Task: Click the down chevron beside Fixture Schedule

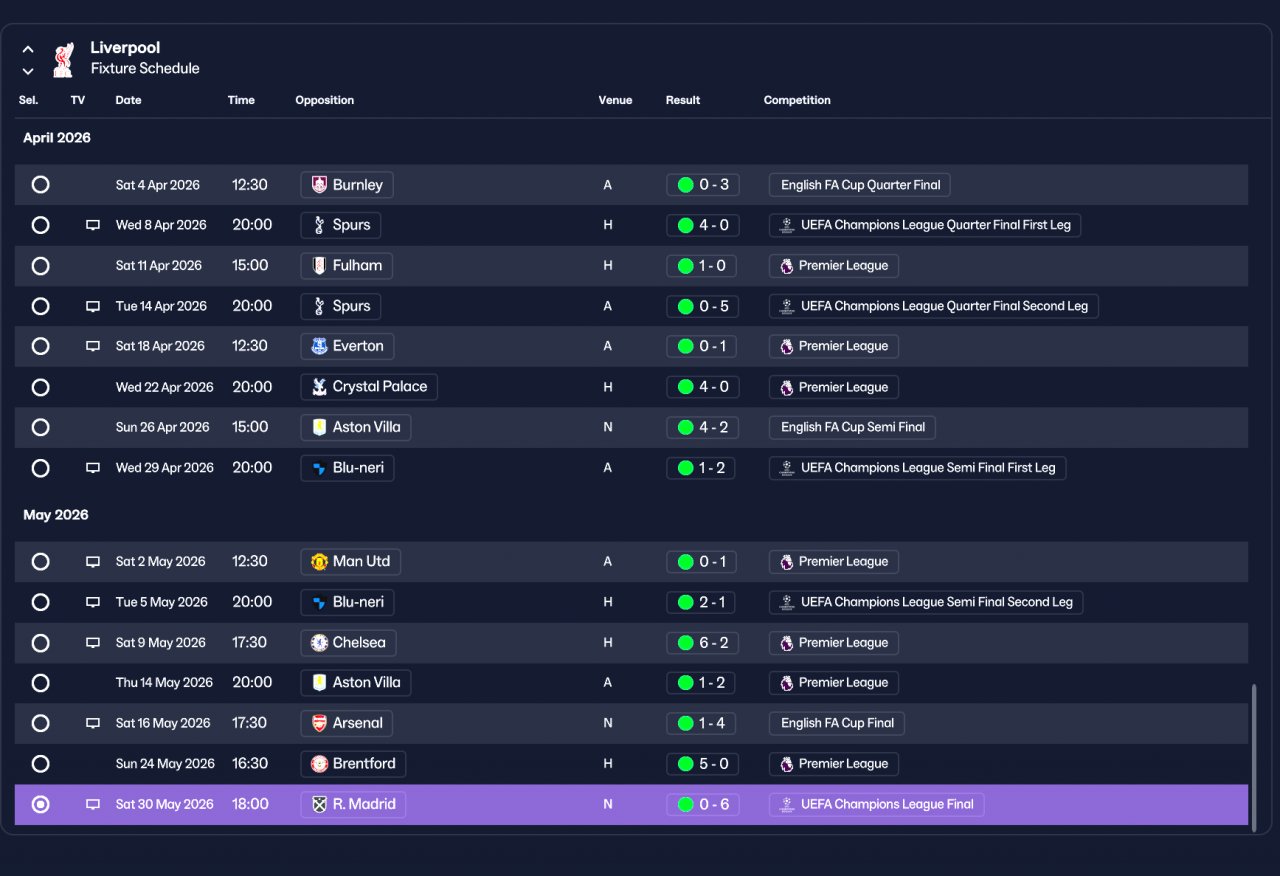Action: coord(28,71)
